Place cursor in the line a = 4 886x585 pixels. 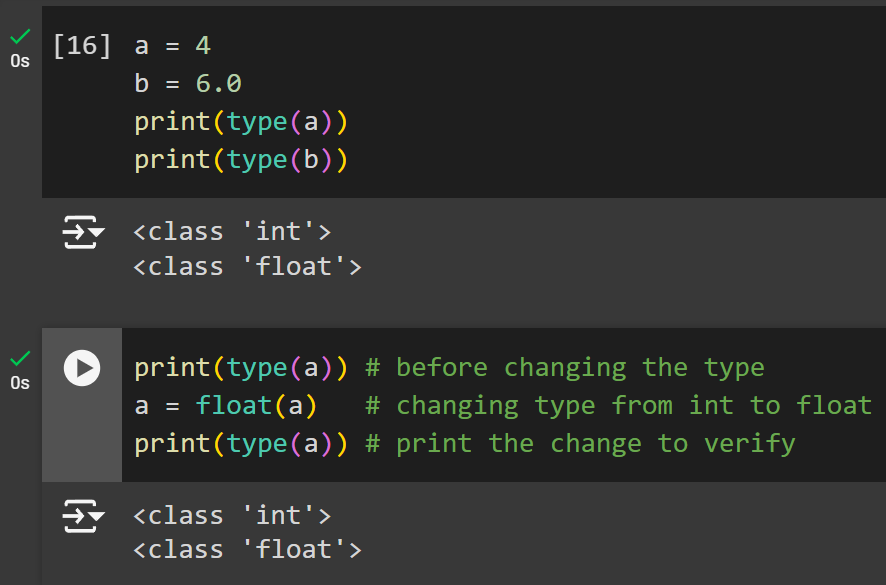click(x=173, y=46)
